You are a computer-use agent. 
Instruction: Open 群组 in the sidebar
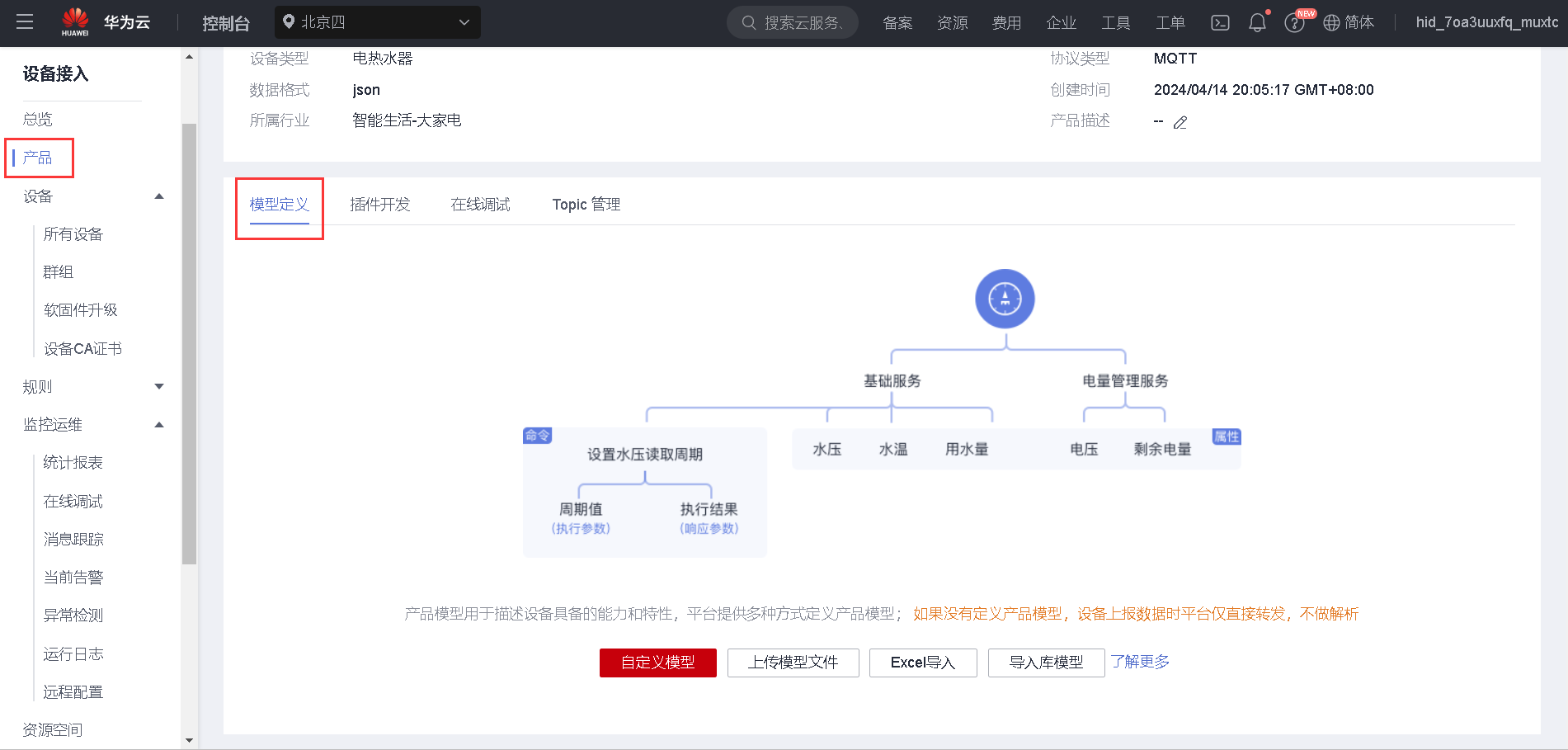tap(59, 272)
